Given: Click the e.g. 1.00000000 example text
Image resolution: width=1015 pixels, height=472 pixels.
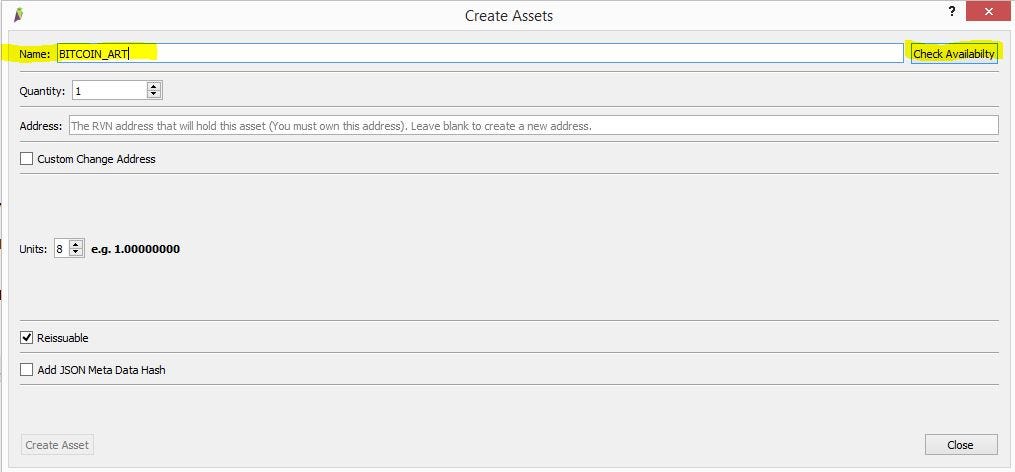Looking at the screenshot, I should click(x=135, y=249).
